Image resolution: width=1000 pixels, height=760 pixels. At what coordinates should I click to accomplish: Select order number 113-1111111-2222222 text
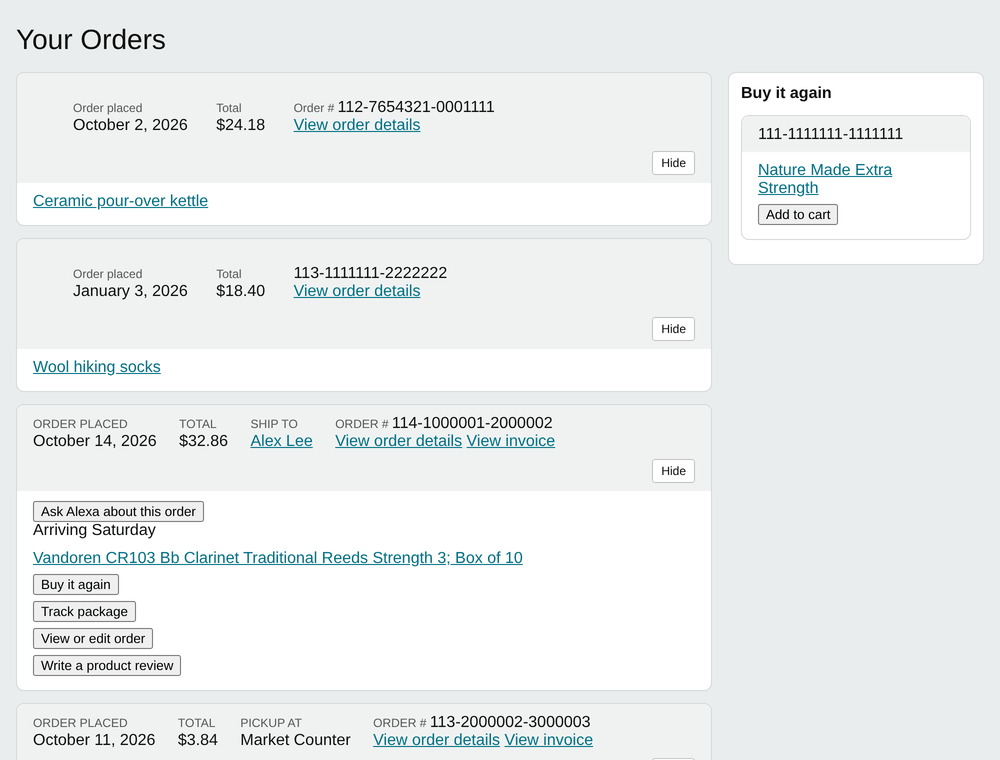coord(370,273)
